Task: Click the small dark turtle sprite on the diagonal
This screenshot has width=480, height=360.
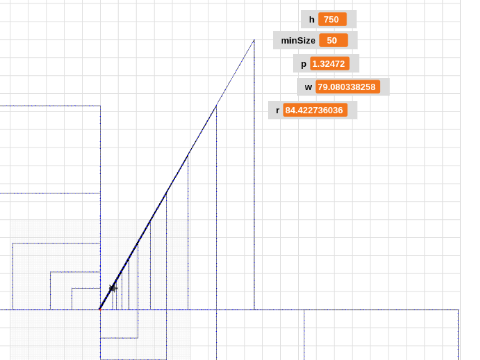Action: pos(113,288)
